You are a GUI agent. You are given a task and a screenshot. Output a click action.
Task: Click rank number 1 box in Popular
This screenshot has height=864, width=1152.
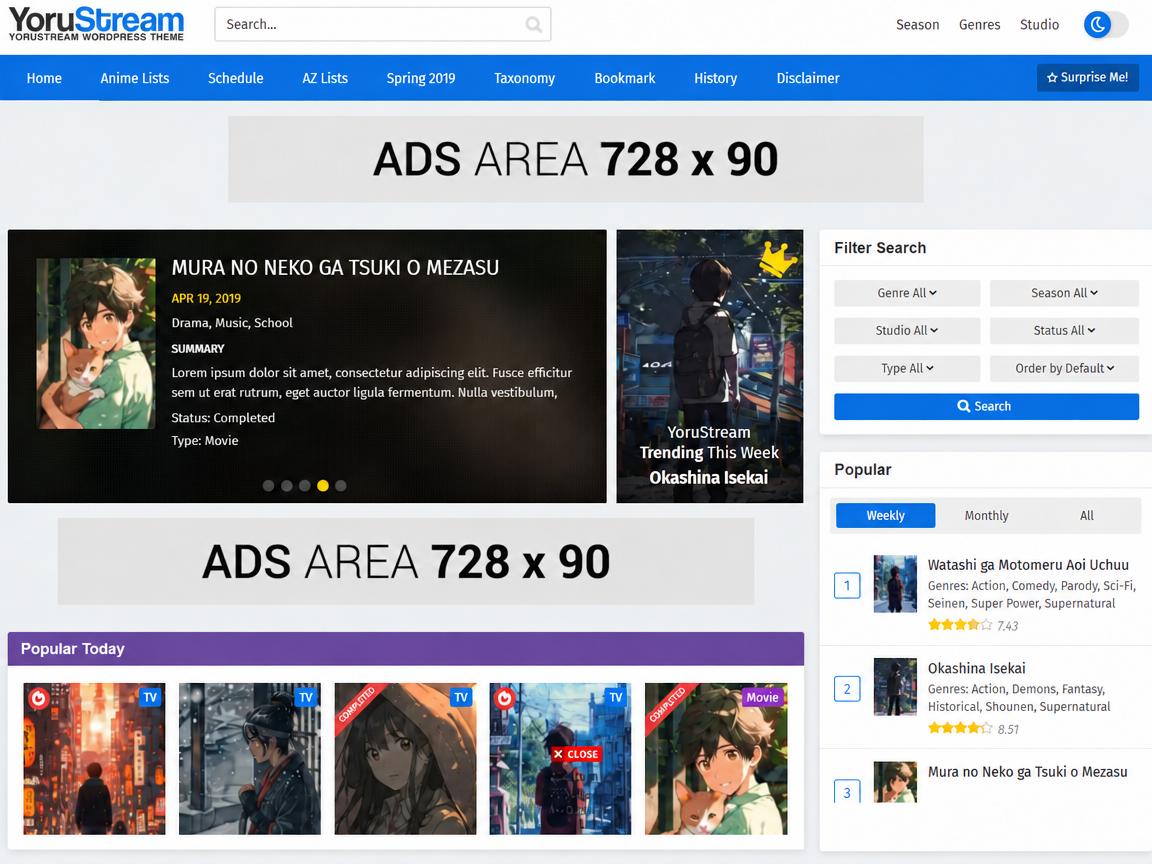click(x=847, y=586)
